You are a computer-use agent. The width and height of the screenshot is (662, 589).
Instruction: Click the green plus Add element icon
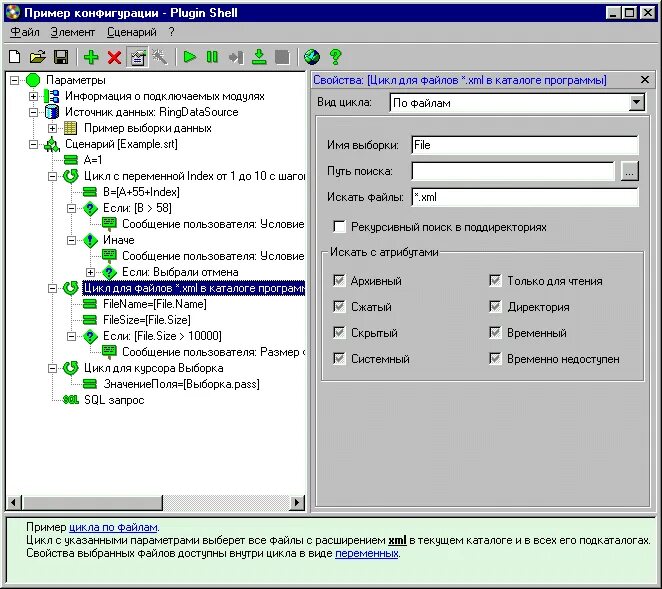[91, 57]
